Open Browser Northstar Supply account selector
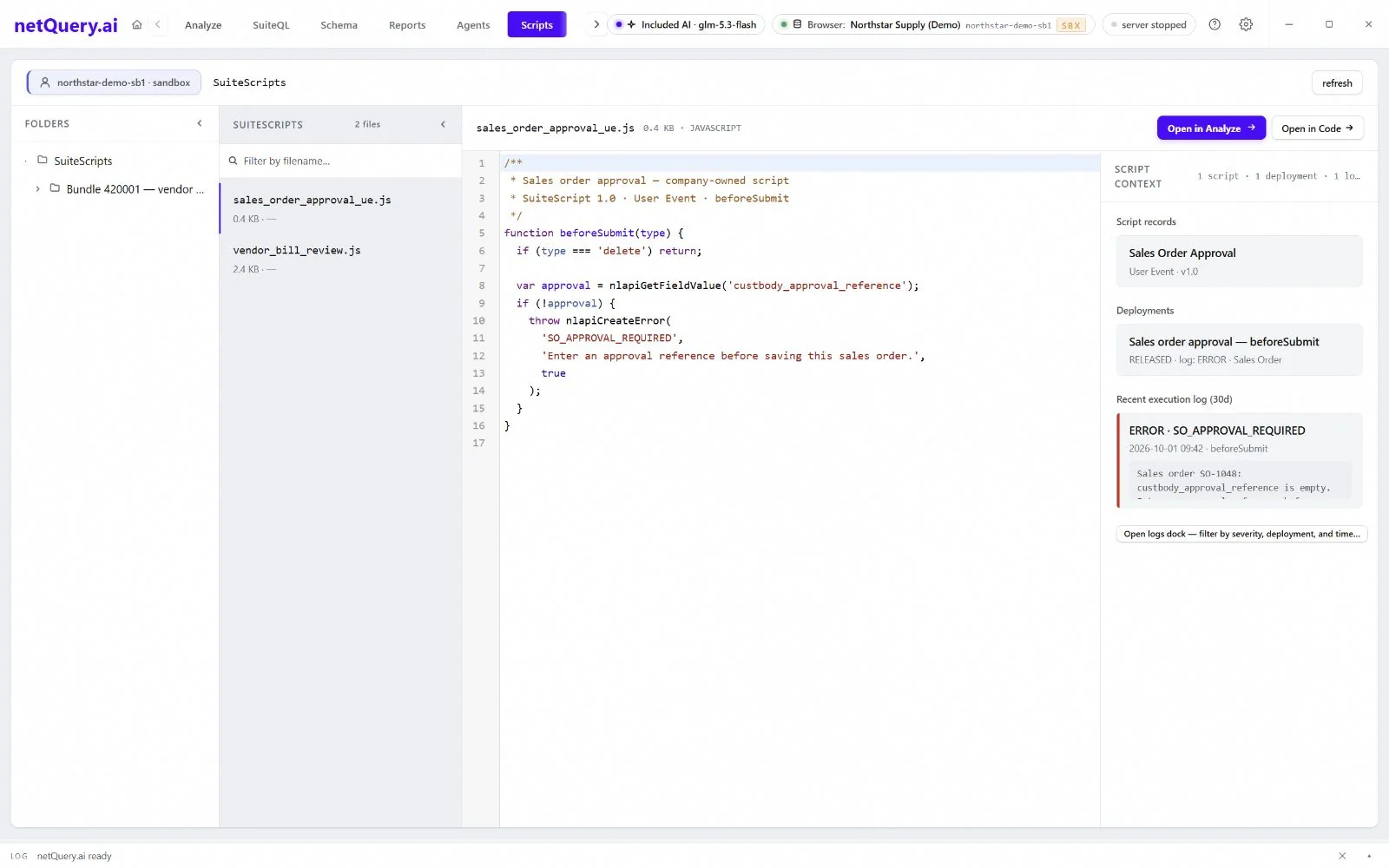Viewport: 1389px width, 868px height. [933, 24]
